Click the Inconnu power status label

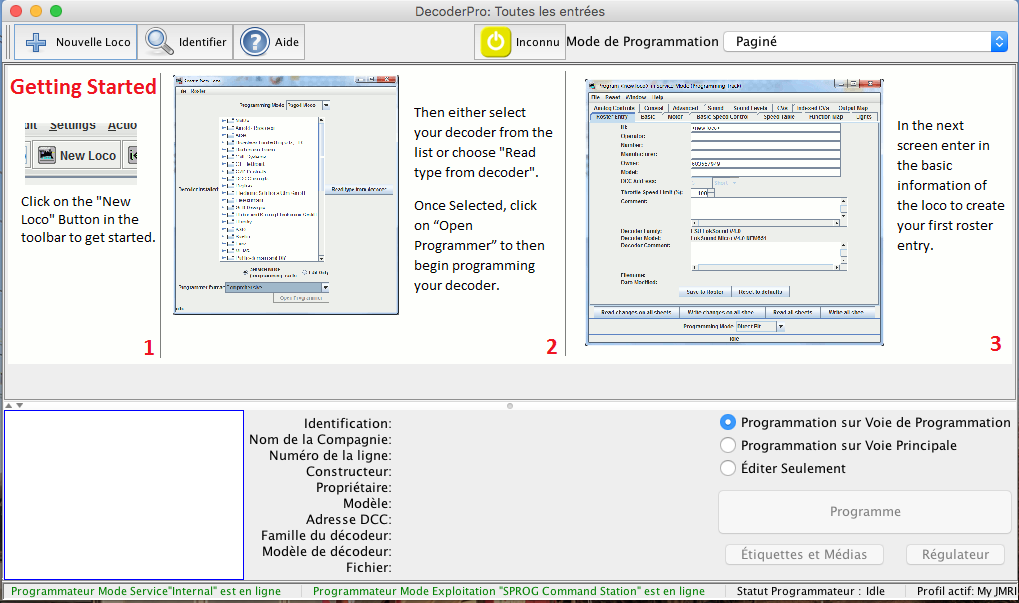tap(537, 42)
